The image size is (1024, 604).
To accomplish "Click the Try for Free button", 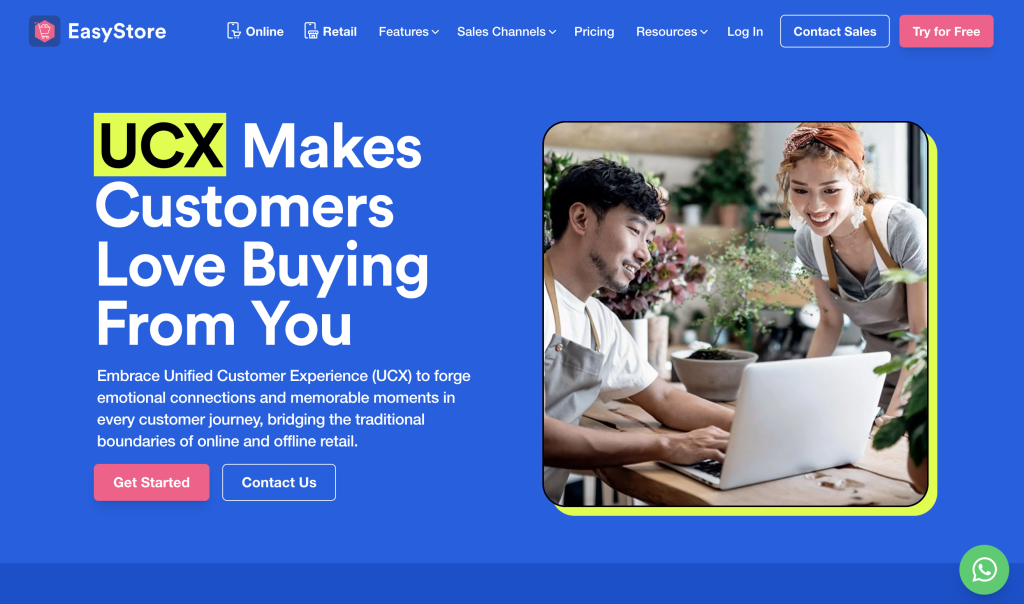I will tap(946, 31).
